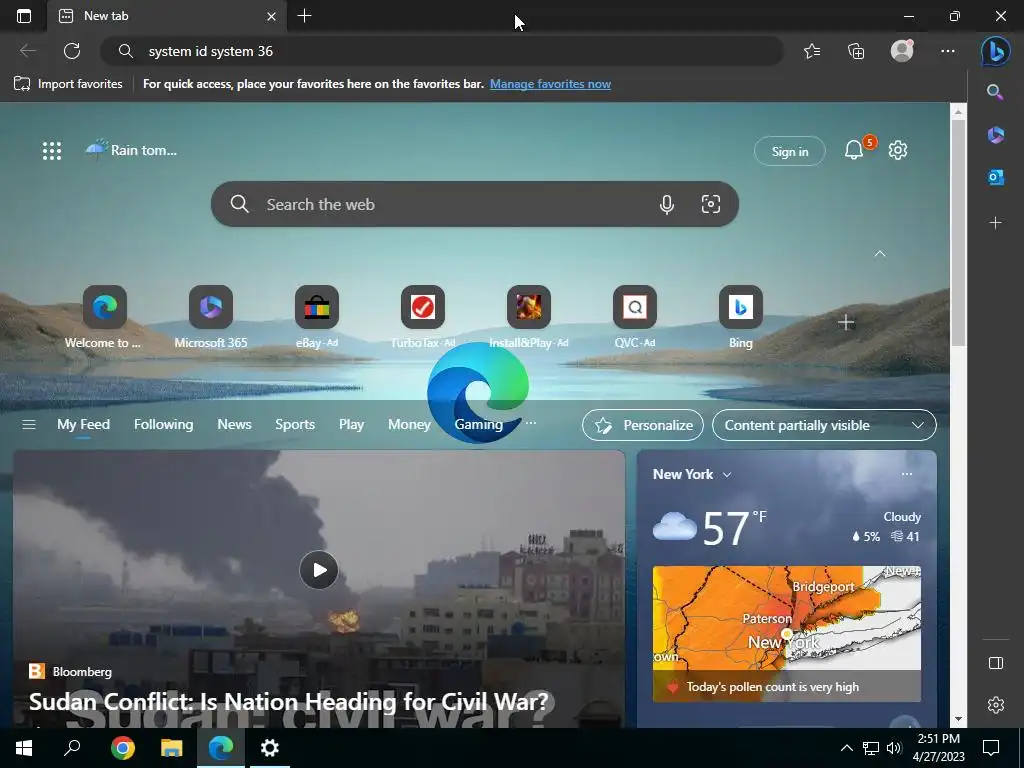Show hidden system tray icons

(x=846, y=748)
